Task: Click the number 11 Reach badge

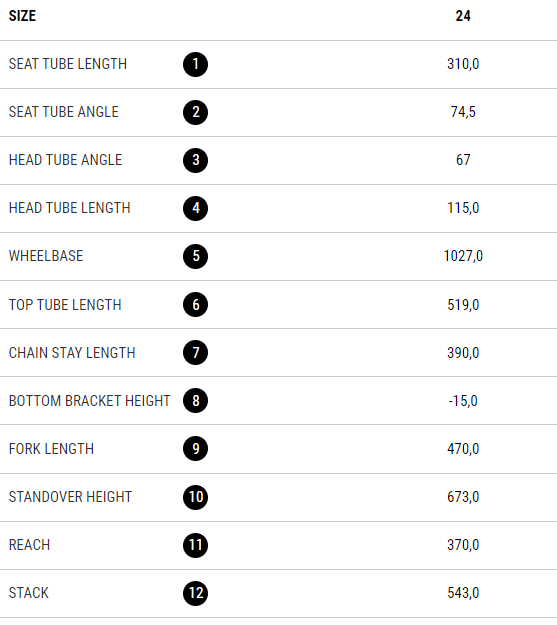Action: (195, 545)
